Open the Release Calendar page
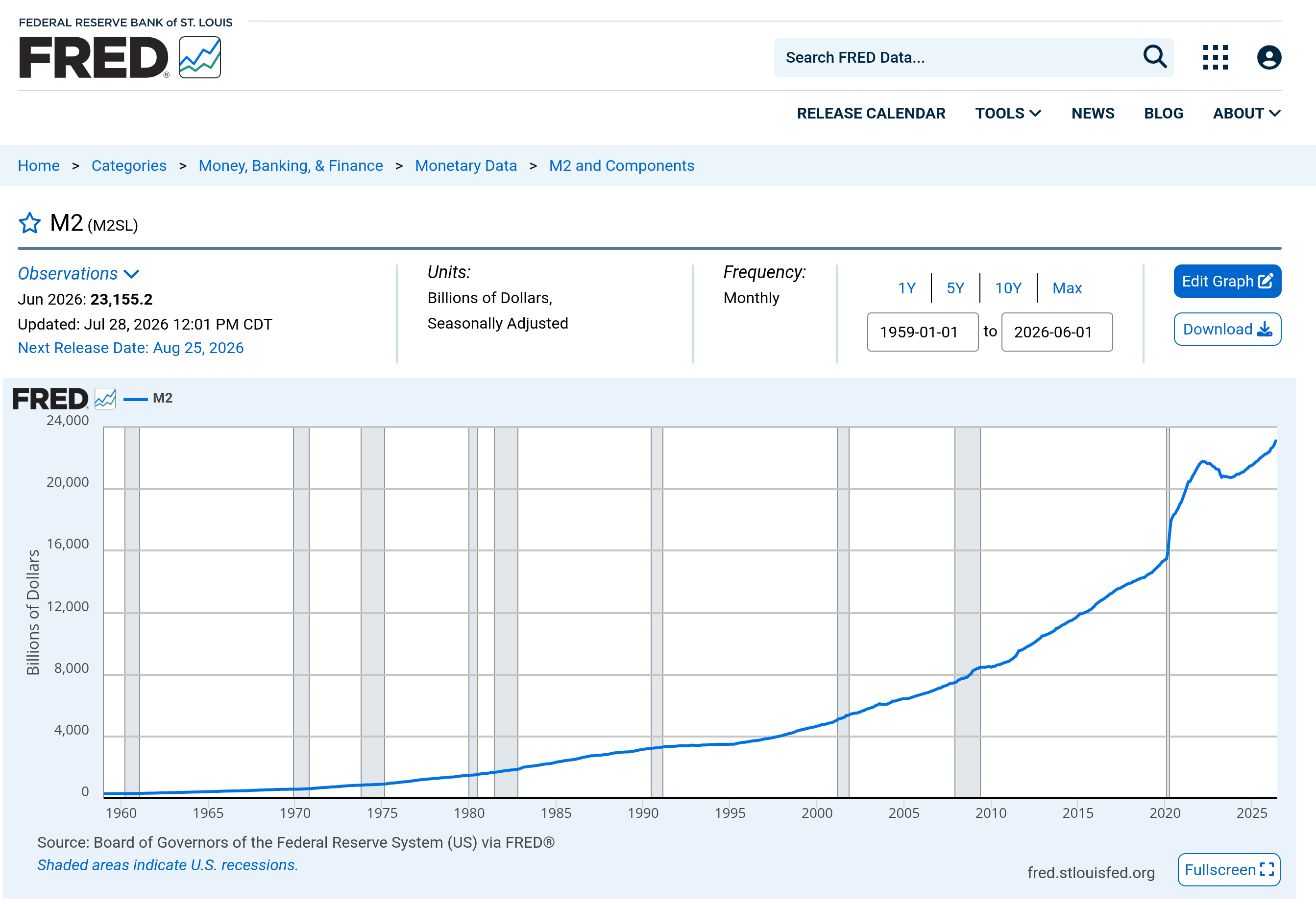This screenshot has height=905, width=1316. pyautogui.click(x=871, y=114)
